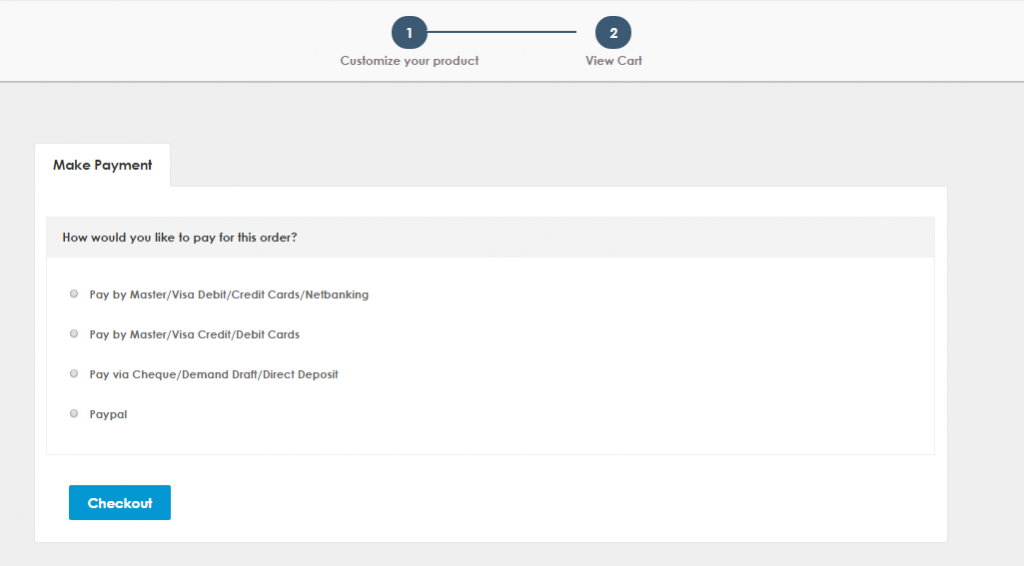This screenshot has width=1024, height=566.
Task: Open the View Cart step label
Action: (613, 61)
